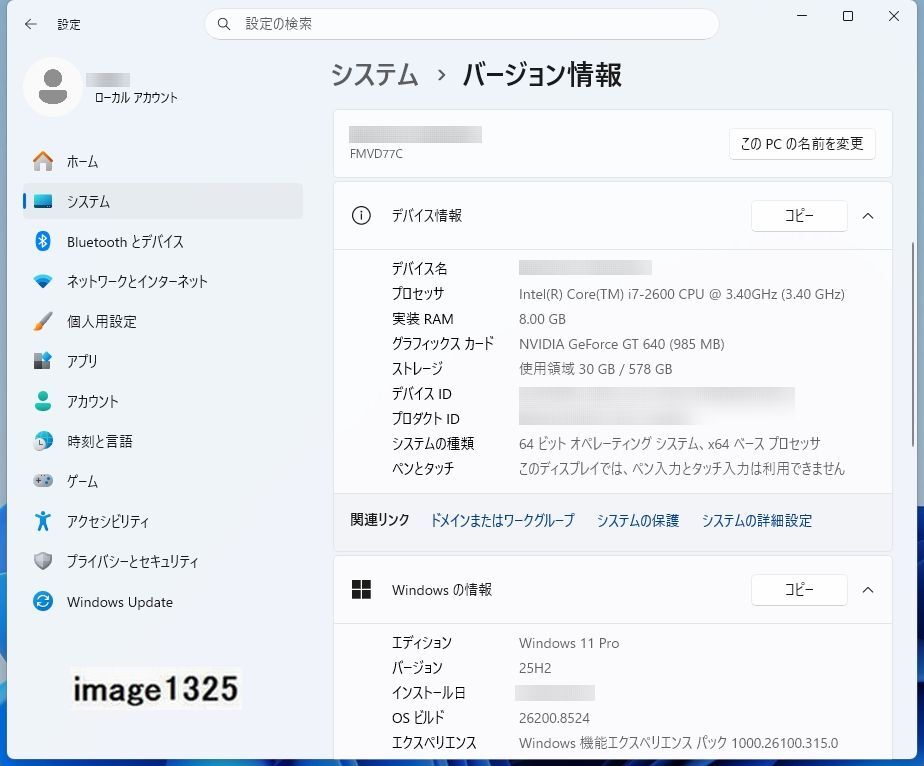Image resolution: width=924 pixels, height=766 pixels.
Task: Select NVIDIA GeForce GT 640 text
Action: (x=622, y=344)
